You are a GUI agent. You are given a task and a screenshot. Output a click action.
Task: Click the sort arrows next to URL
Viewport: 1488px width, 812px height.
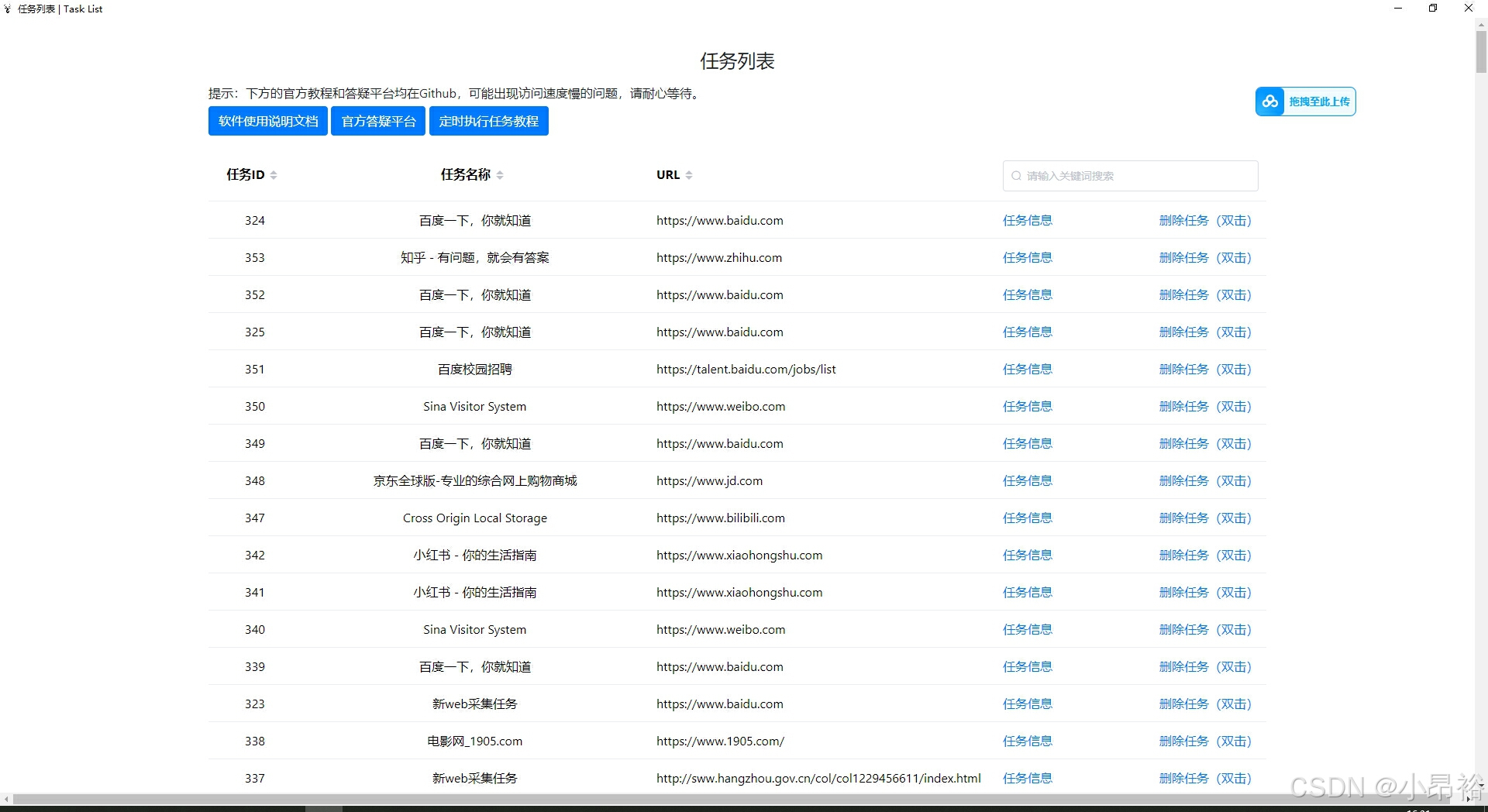pos(689,175)
